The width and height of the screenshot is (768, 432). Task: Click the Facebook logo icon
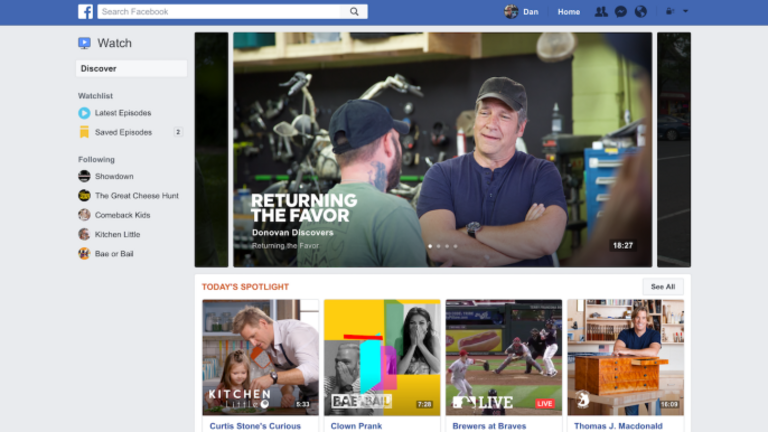(86, 12)
